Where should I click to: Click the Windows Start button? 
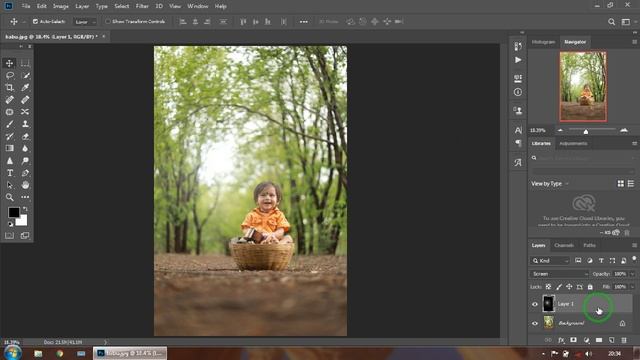pyautogui.click(x=12, y=352)
